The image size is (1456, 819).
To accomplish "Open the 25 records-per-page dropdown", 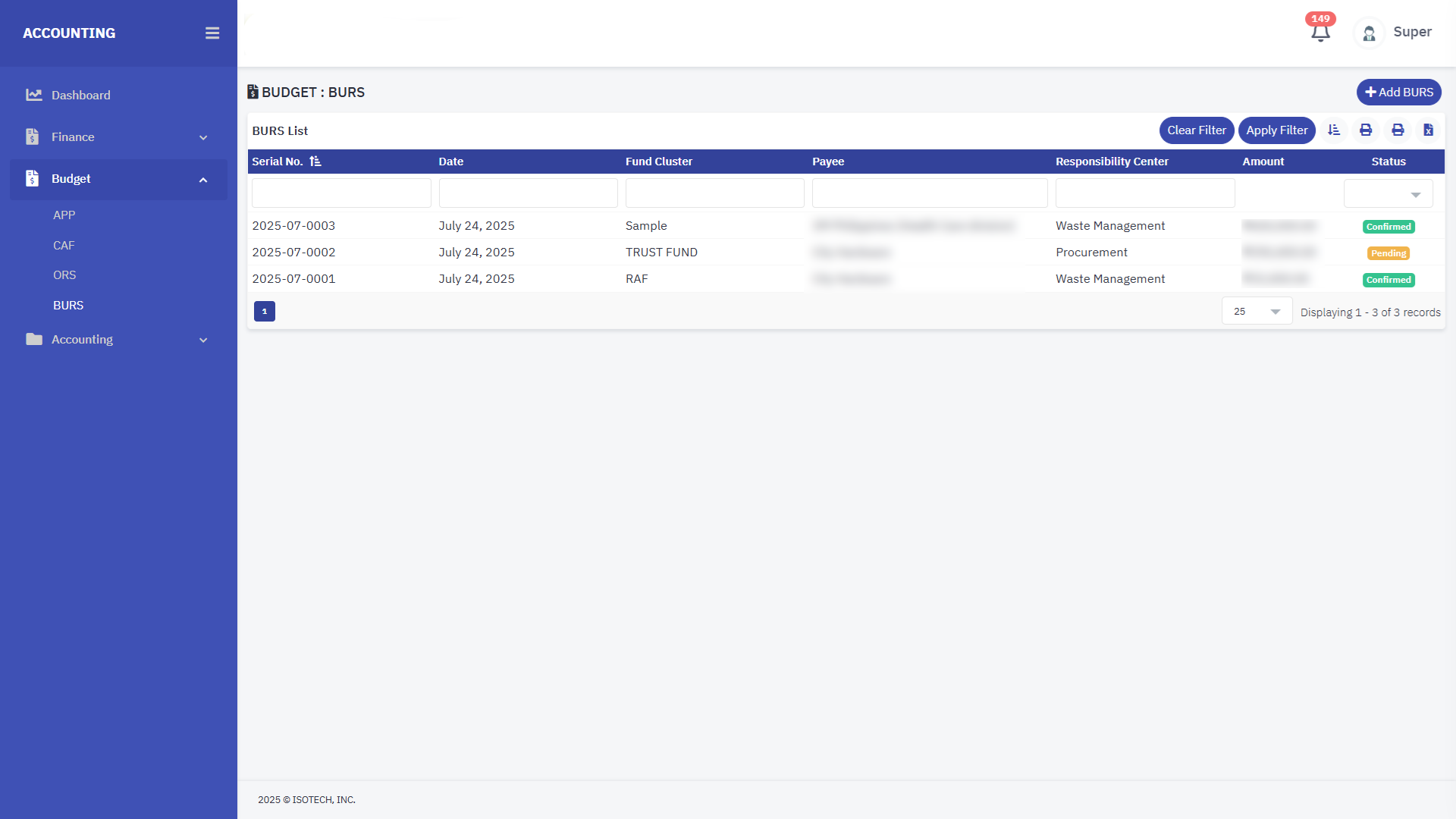I will pos(1257,311).
